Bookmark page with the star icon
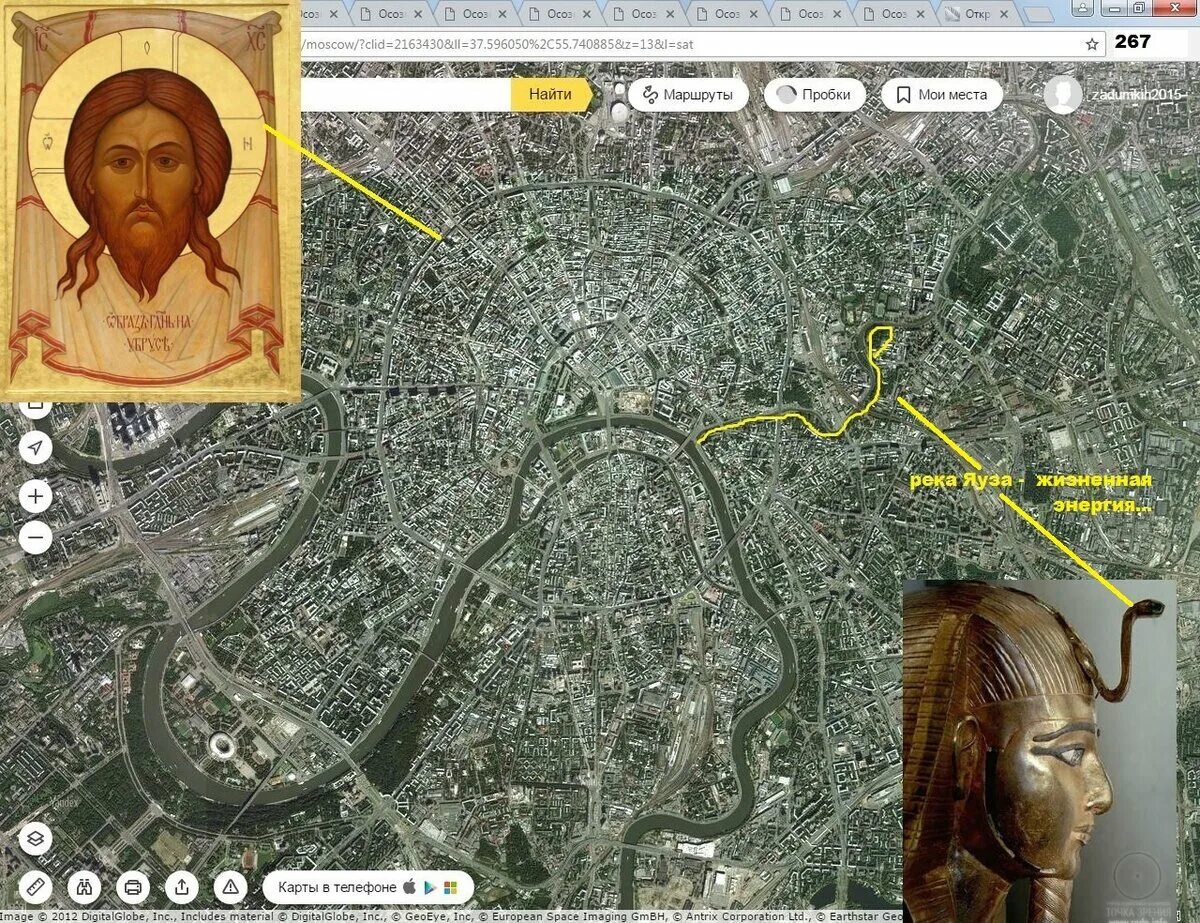Image resolution: width=1200 pixels, height=923 pixels. (x=1093, y=44)
